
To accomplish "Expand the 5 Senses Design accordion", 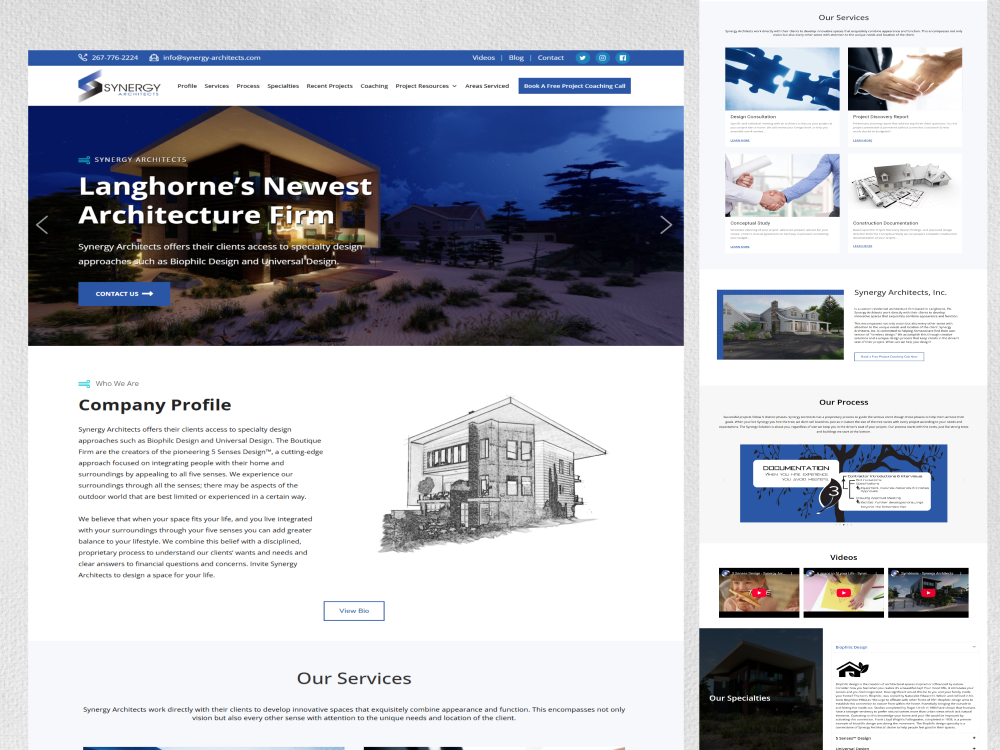I will click(973, 738).
